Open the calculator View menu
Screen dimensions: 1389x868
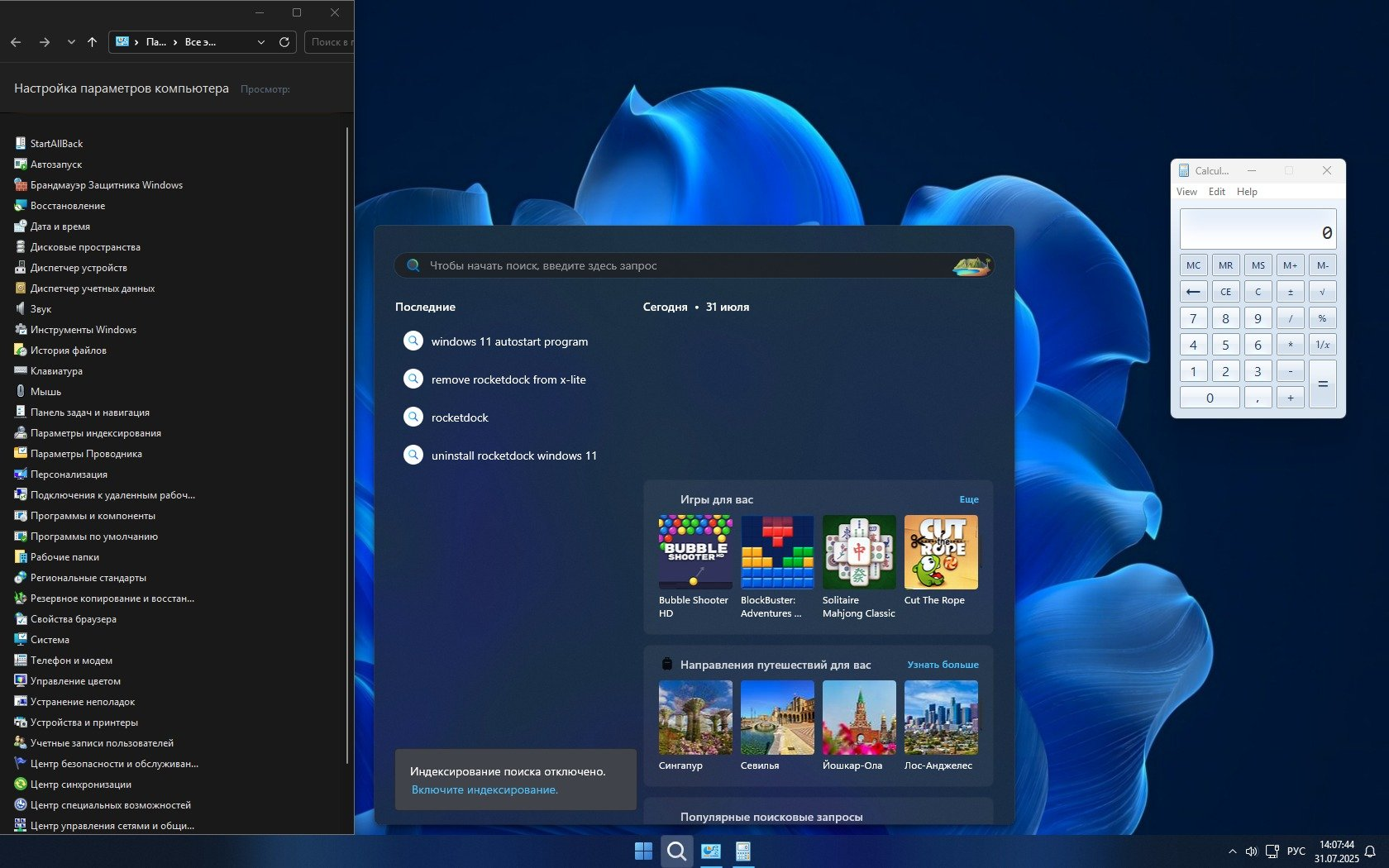pyautogui.click(x=1186, y=192)
